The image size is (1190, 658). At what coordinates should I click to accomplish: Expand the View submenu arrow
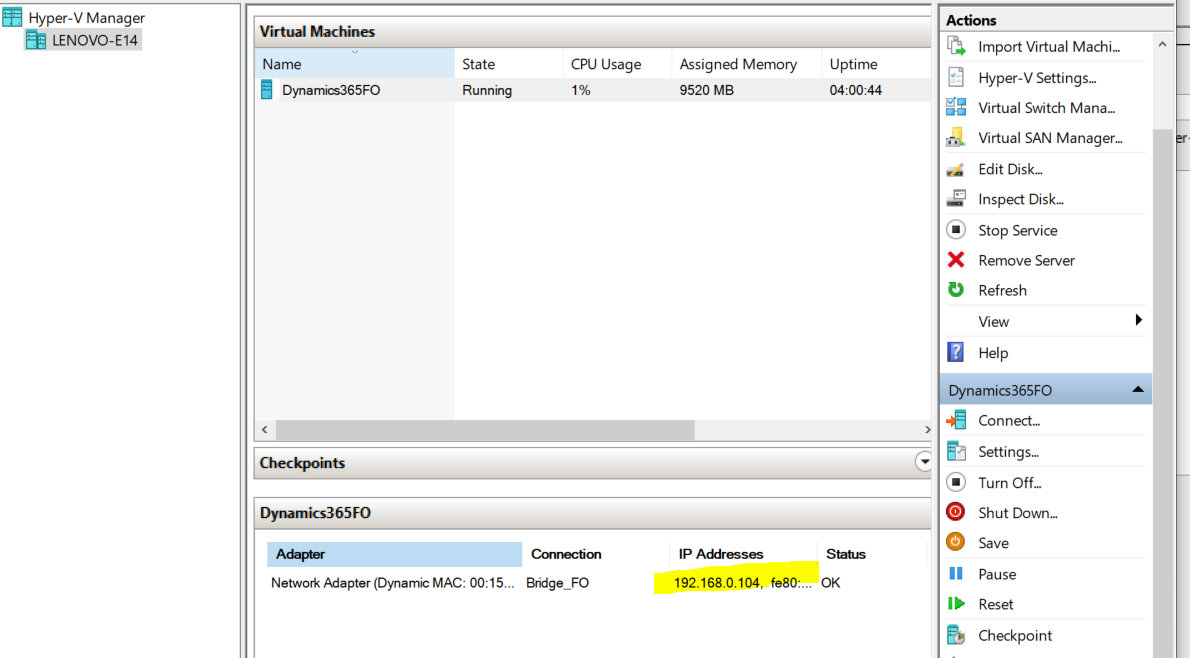tap(1138, 320)
